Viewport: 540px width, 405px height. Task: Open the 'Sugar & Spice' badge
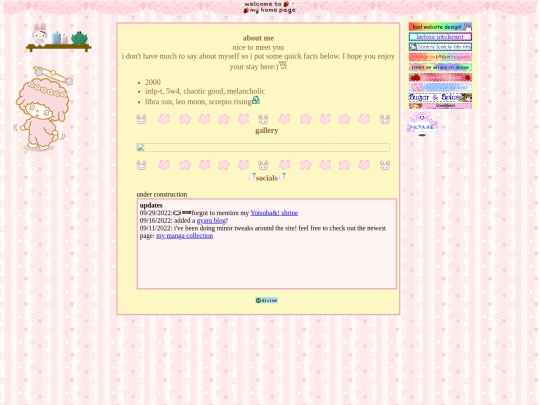click(x=440, y=97)
